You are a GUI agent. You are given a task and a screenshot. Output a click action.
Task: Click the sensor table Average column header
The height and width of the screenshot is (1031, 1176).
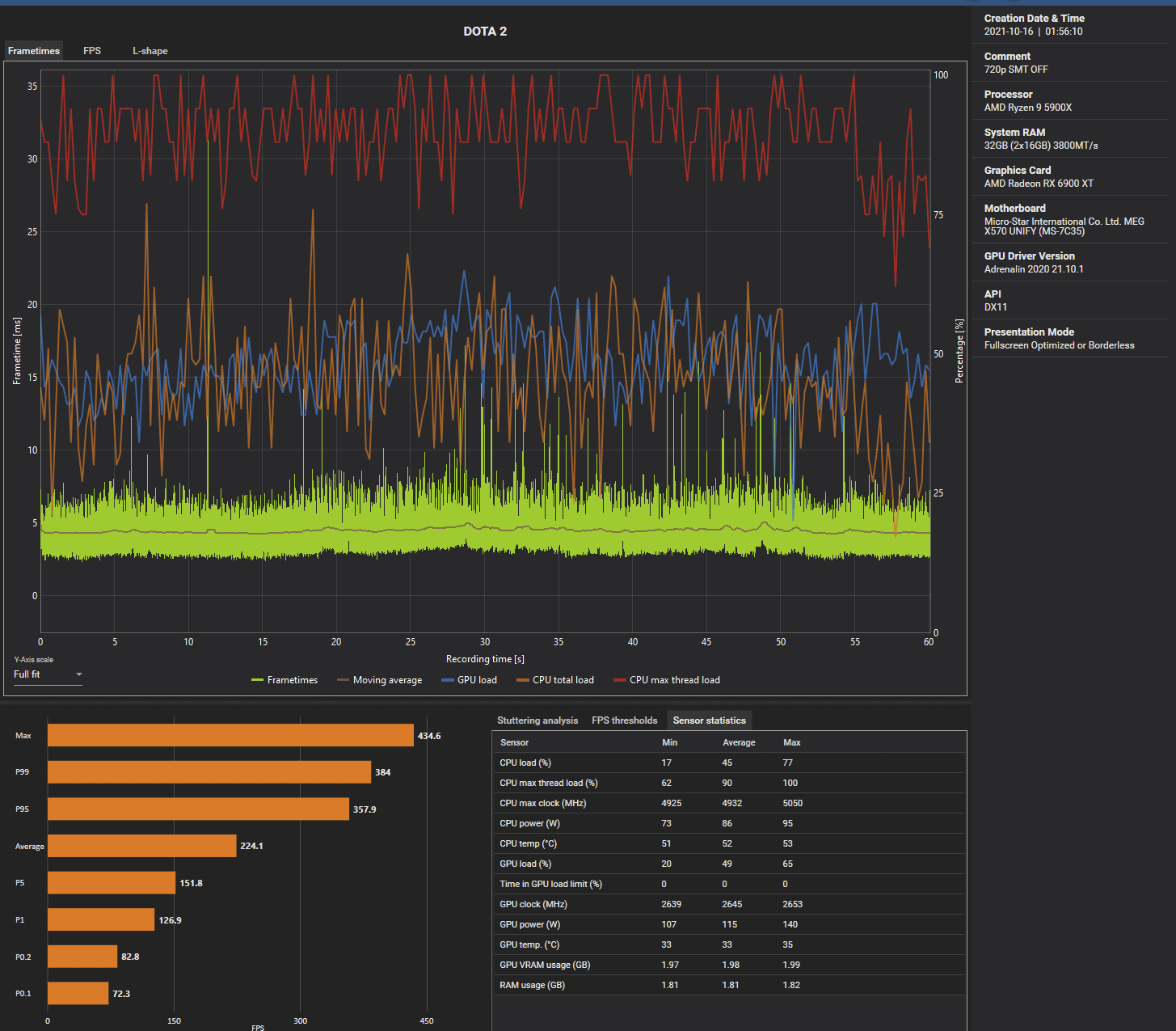739,742
